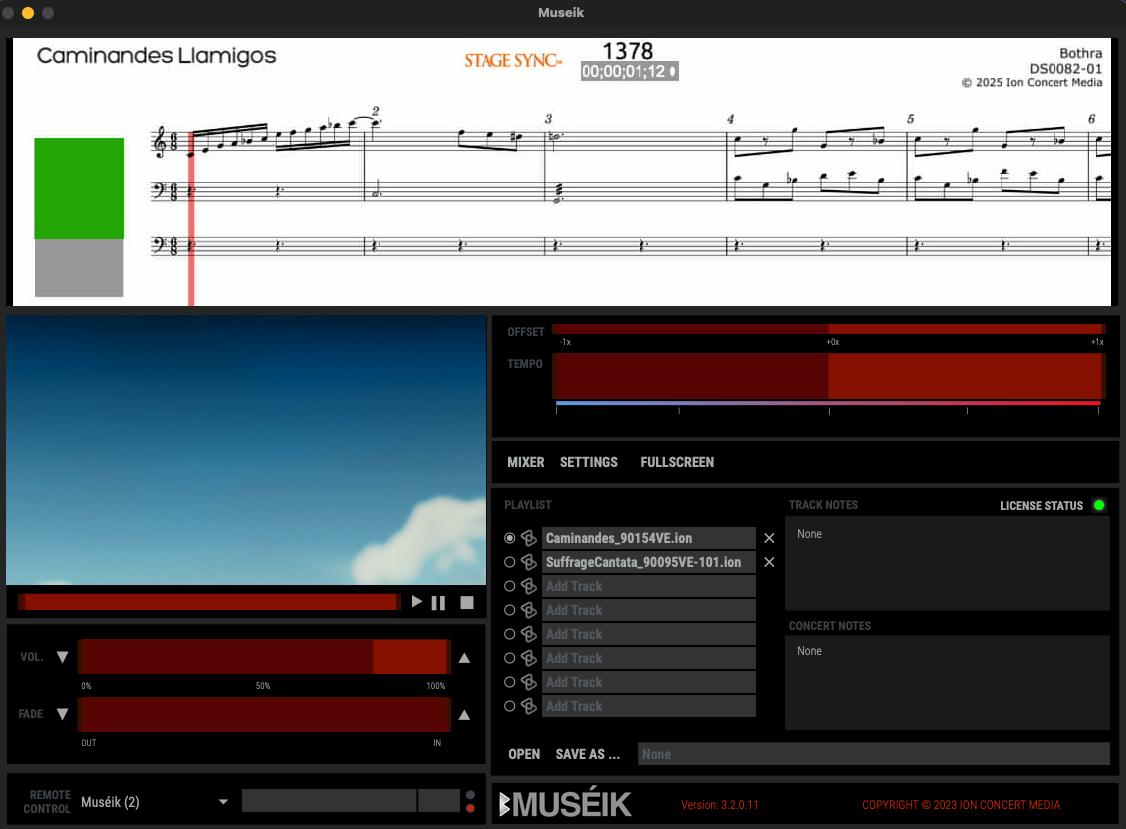Click the FADE down arrow to fade out
The height and width of the screenshot is (829, 1126).
click(x=62, y=713)
